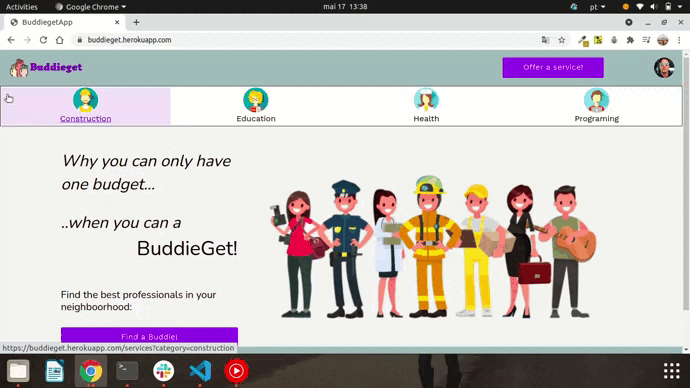
Task: Open the pt keyboard layout dropdown
Action: [597, 7]
